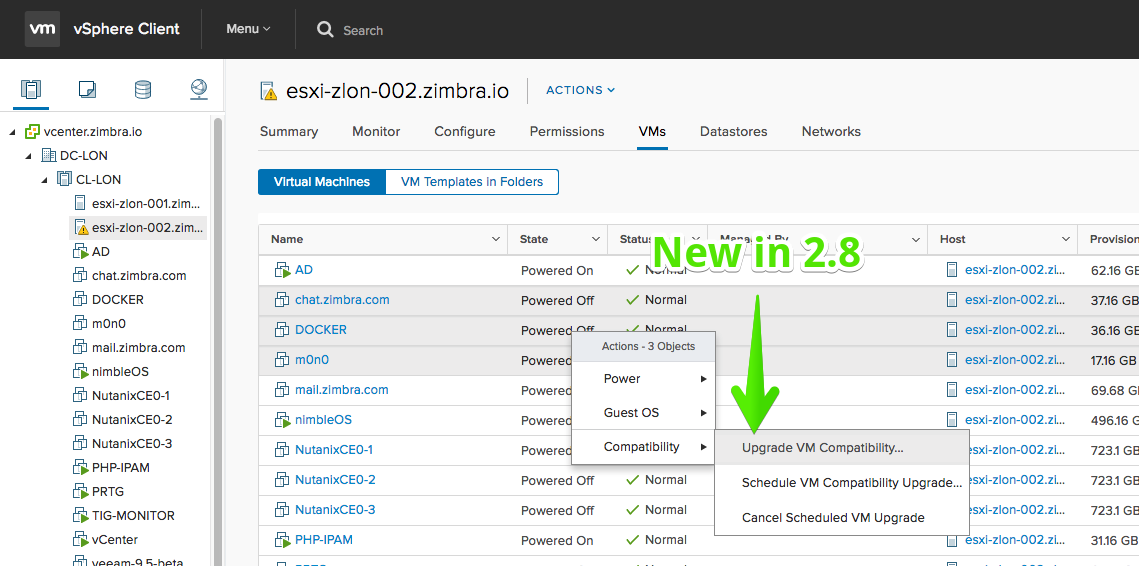Open the Name column filter chevron
The image size is (1139, 566).
click(496, 239)
